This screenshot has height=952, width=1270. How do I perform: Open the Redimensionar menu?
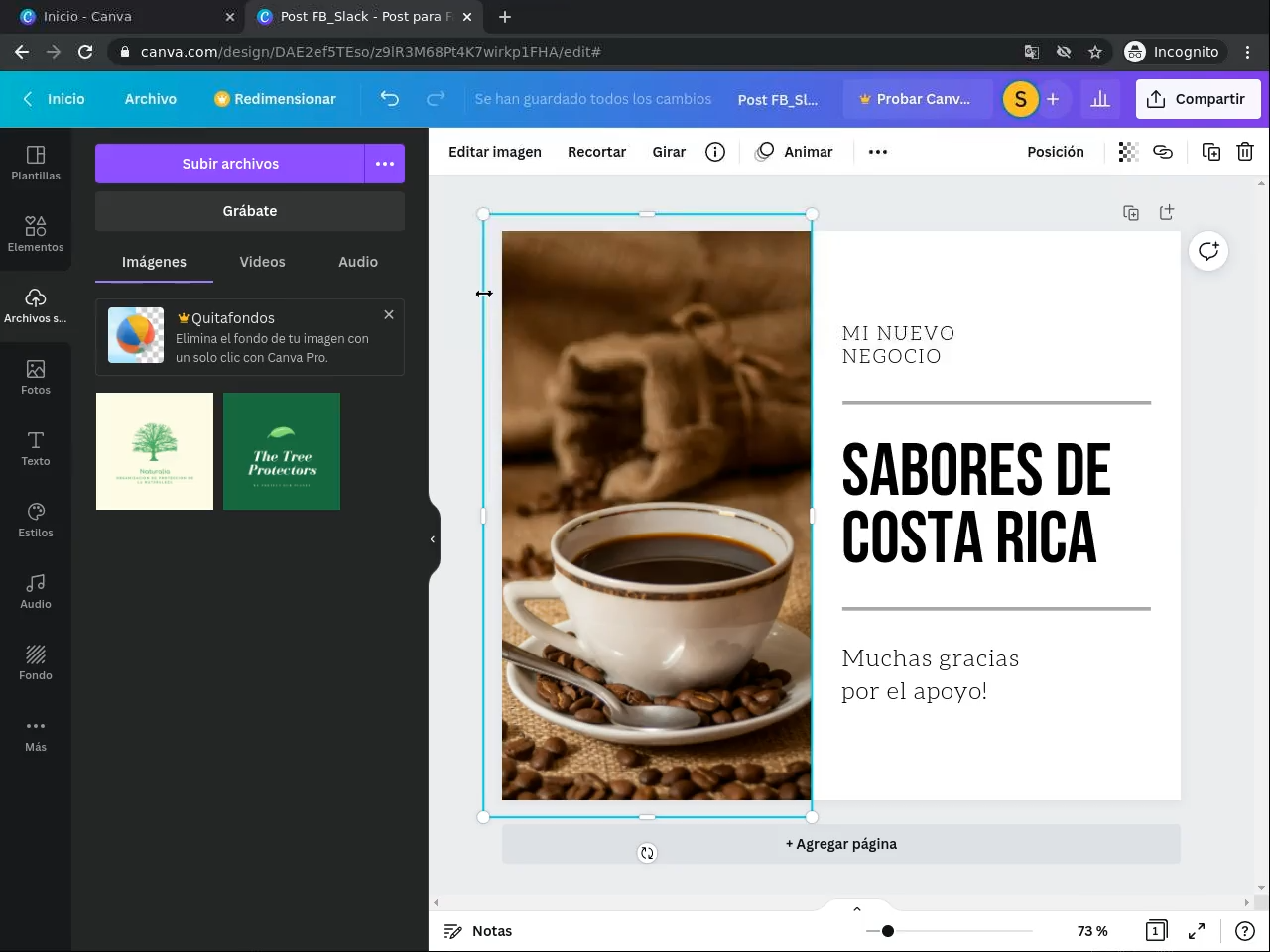pos(276,99)
